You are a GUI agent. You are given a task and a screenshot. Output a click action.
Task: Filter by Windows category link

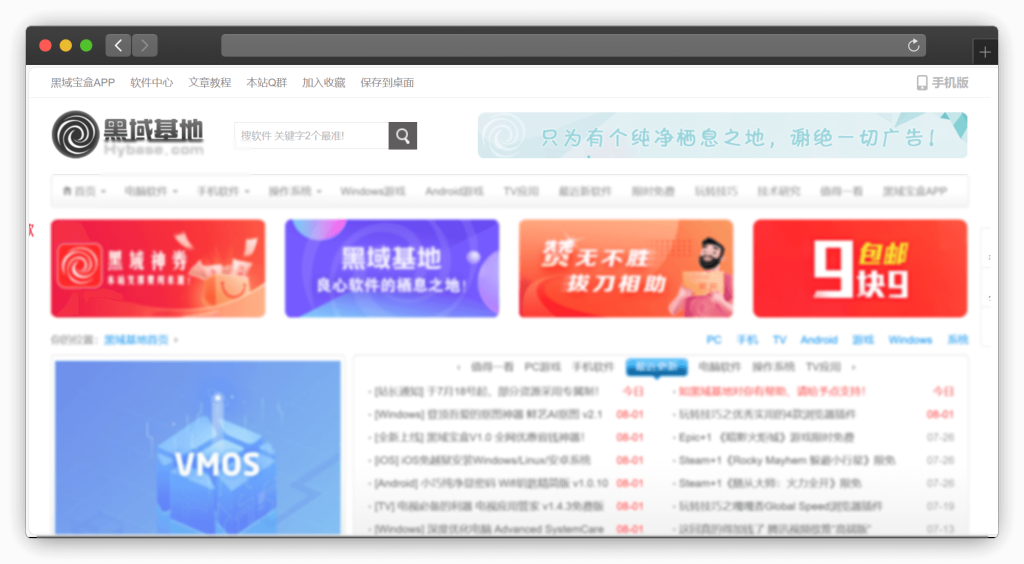coord(910,339)
